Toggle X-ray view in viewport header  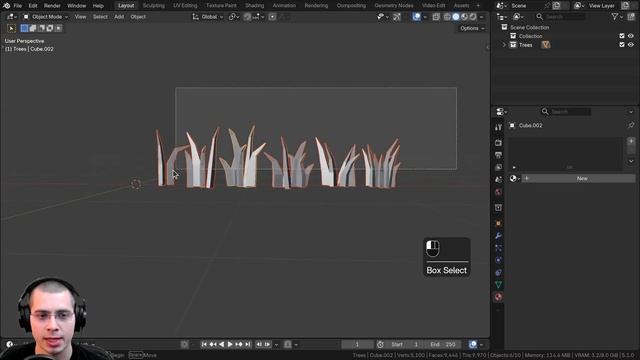pos(436,17)
